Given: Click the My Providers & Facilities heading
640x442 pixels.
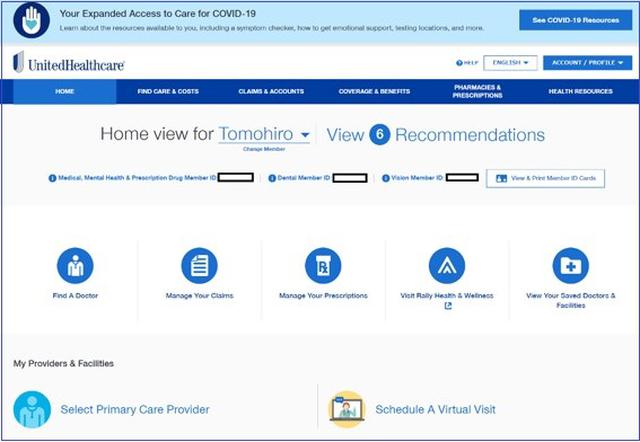Looking at the screenshot, I should pos(63,363).
